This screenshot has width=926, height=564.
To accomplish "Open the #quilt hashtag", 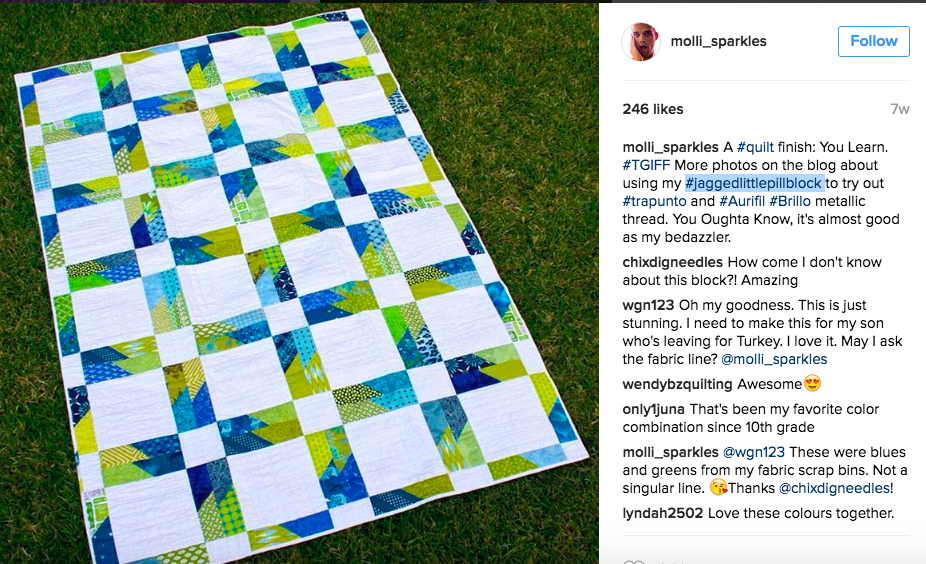I will pyautogui.click(x=755, y=147).
